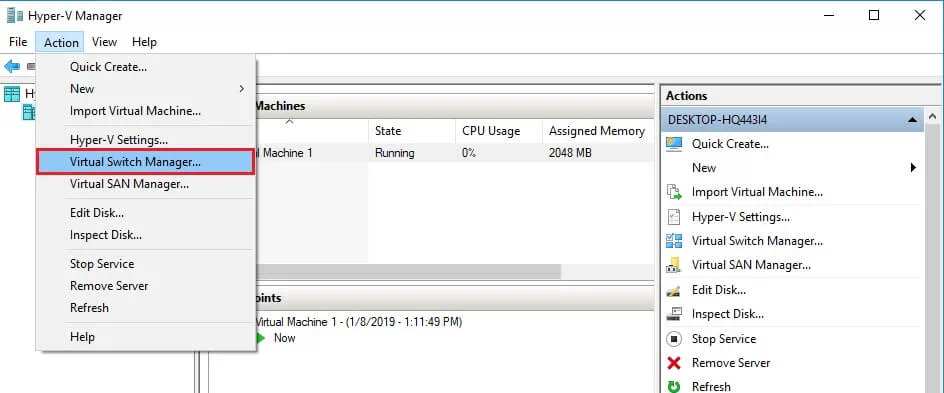Image resolution: width=944 pixels, height=393 pixels.
Task: Click the 2048 MB memory cell
Action: 570,153
